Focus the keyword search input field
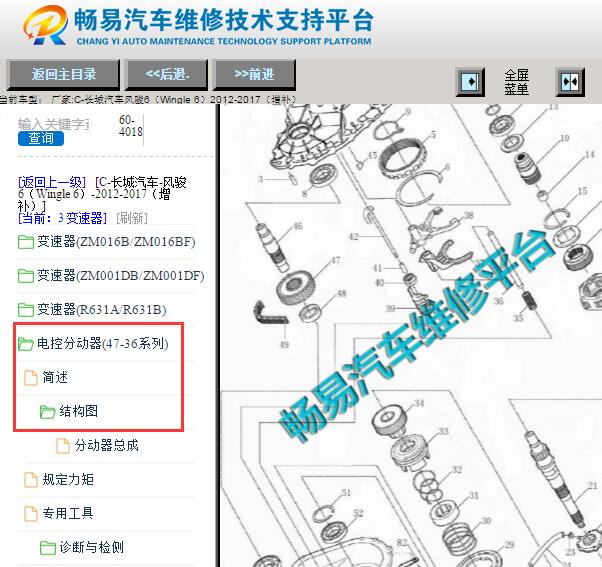Screen dimensions: 602x567 pyautogui.click(x=54, y=124)
